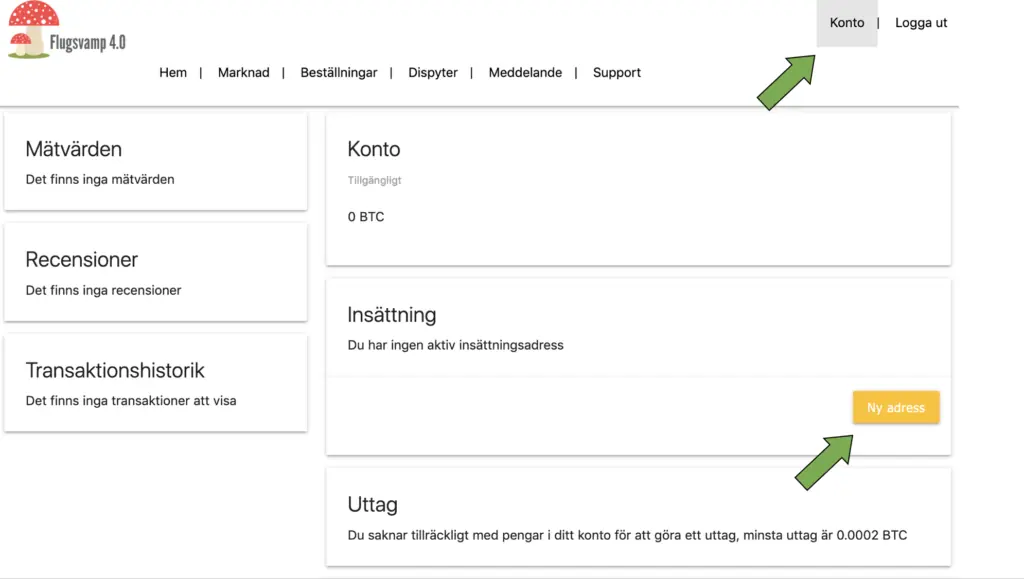Click 'Det finns inga recensioner' text
The height and width of the screenshot is (579, 1024).
(103, 290)
